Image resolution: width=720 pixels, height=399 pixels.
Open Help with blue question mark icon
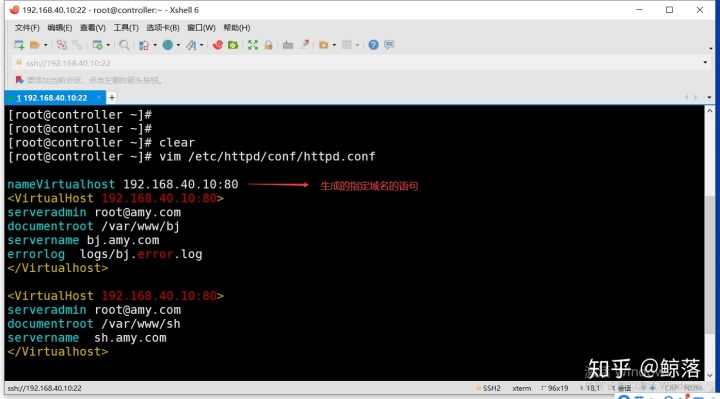(x=373, y=45)
